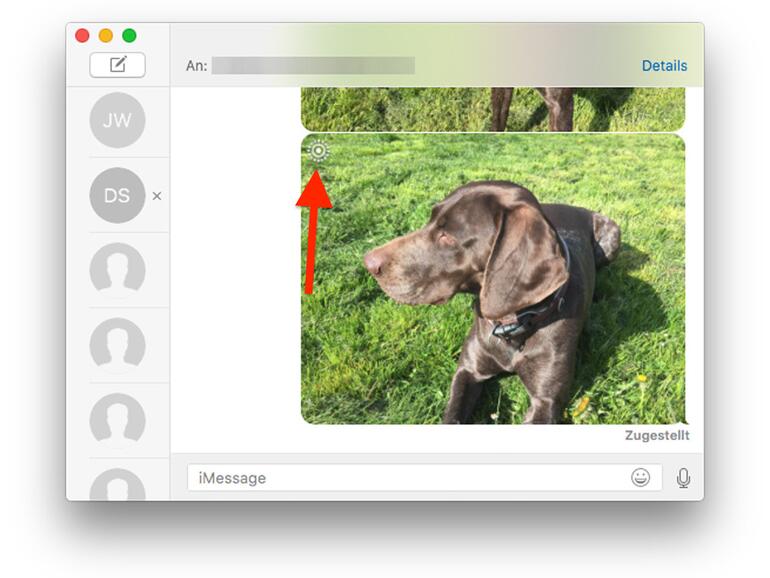Open the JW conversation
770x578 pixels.
(x=117, y=120)
